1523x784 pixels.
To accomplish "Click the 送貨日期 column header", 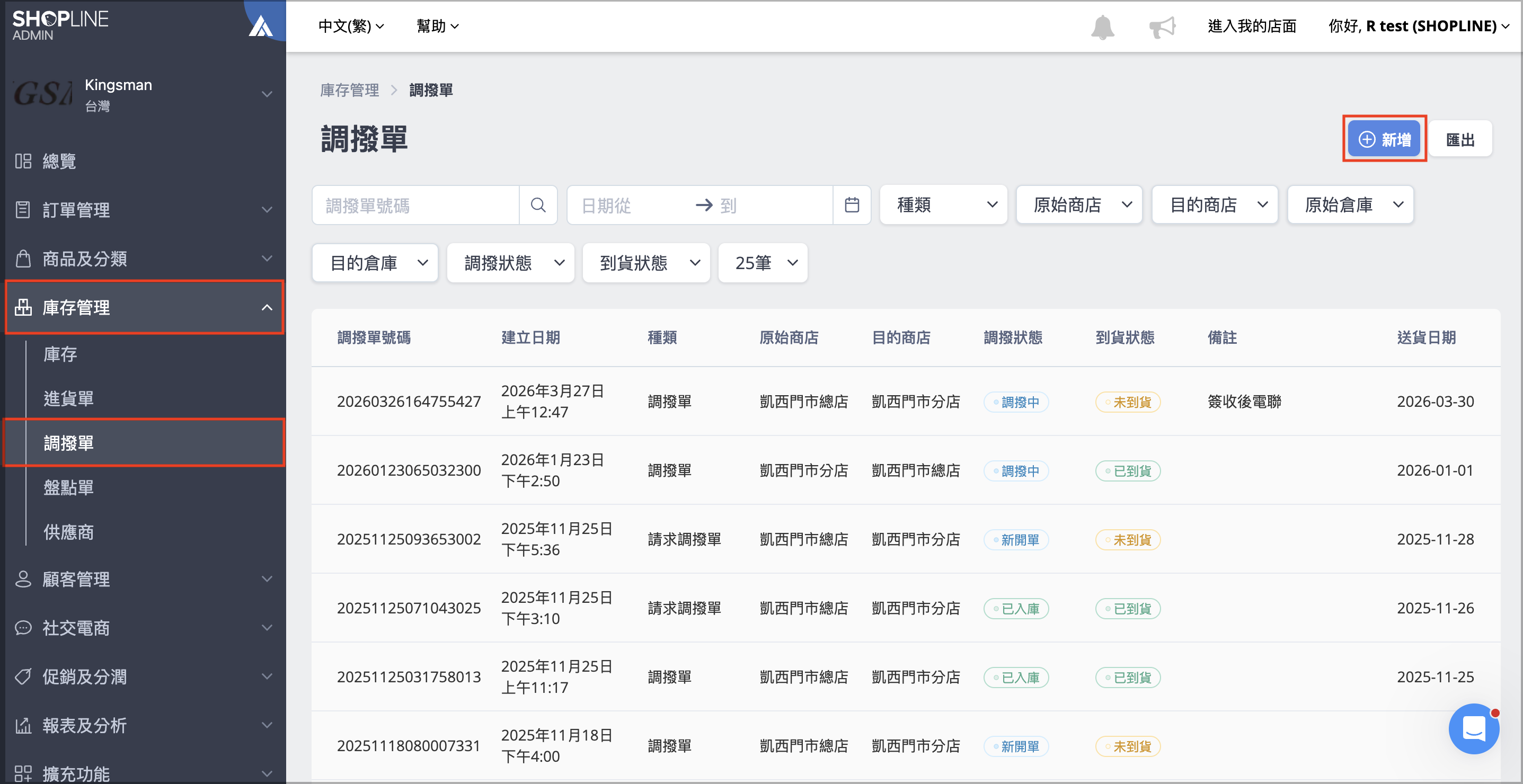I will [x=1425, y=337].
